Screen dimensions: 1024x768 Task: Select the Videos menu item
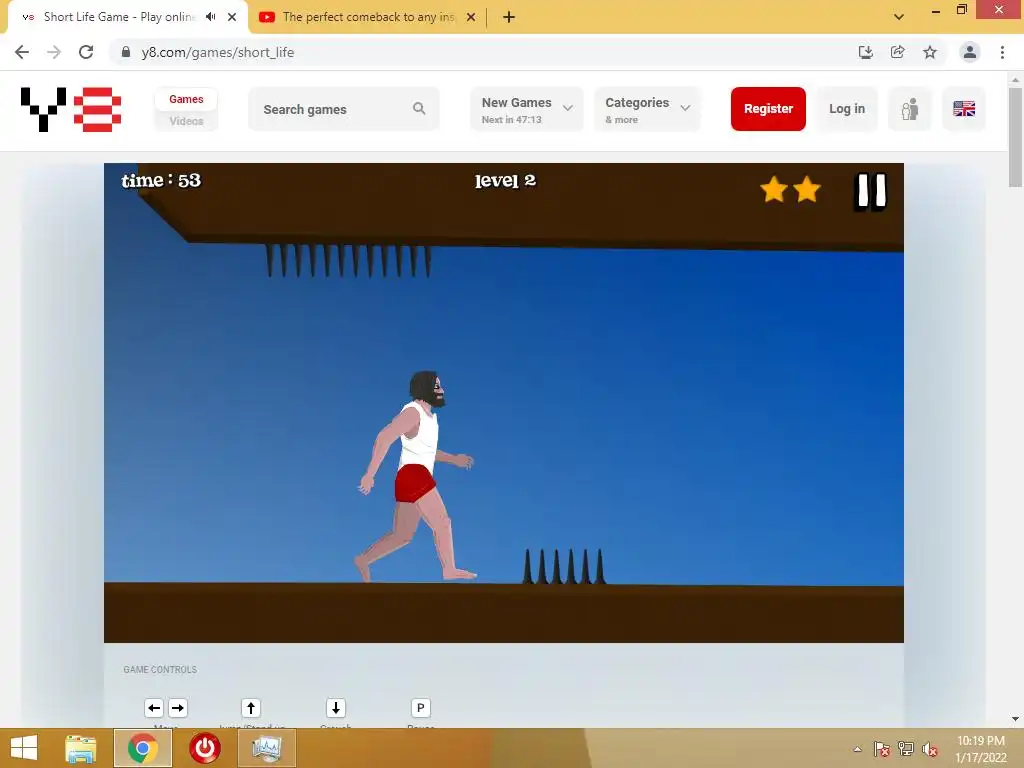pos(186,121)
